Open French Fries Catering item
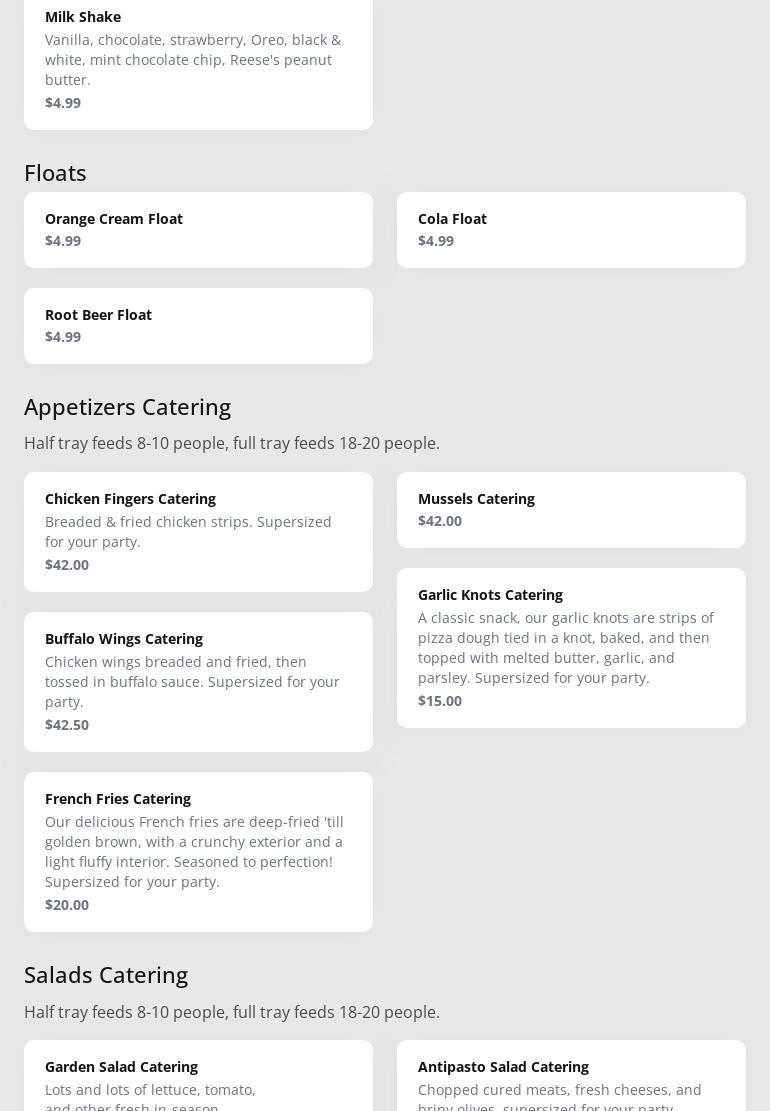 pyautogui.click(x=198, y=852)
